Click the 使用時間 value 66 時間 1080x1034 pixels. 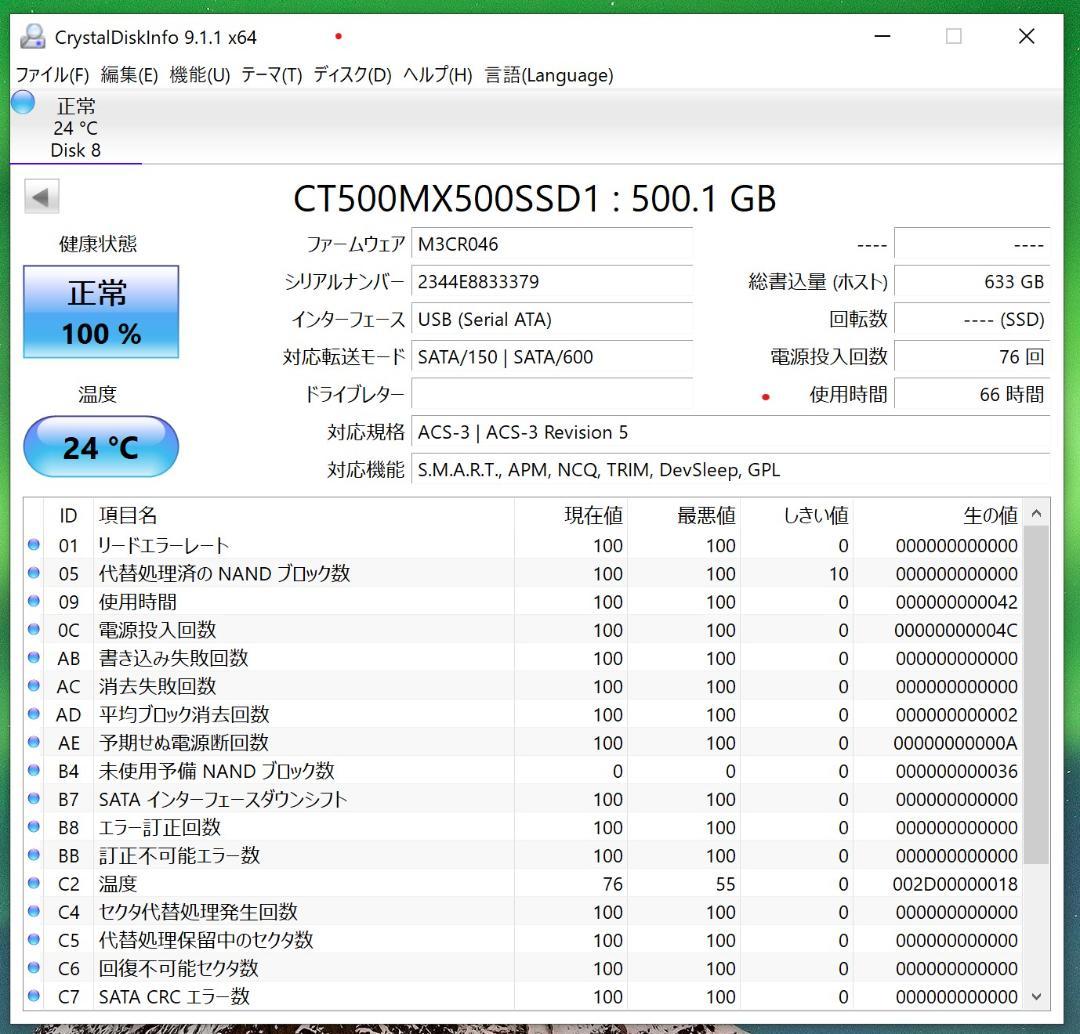pos(972,395)
